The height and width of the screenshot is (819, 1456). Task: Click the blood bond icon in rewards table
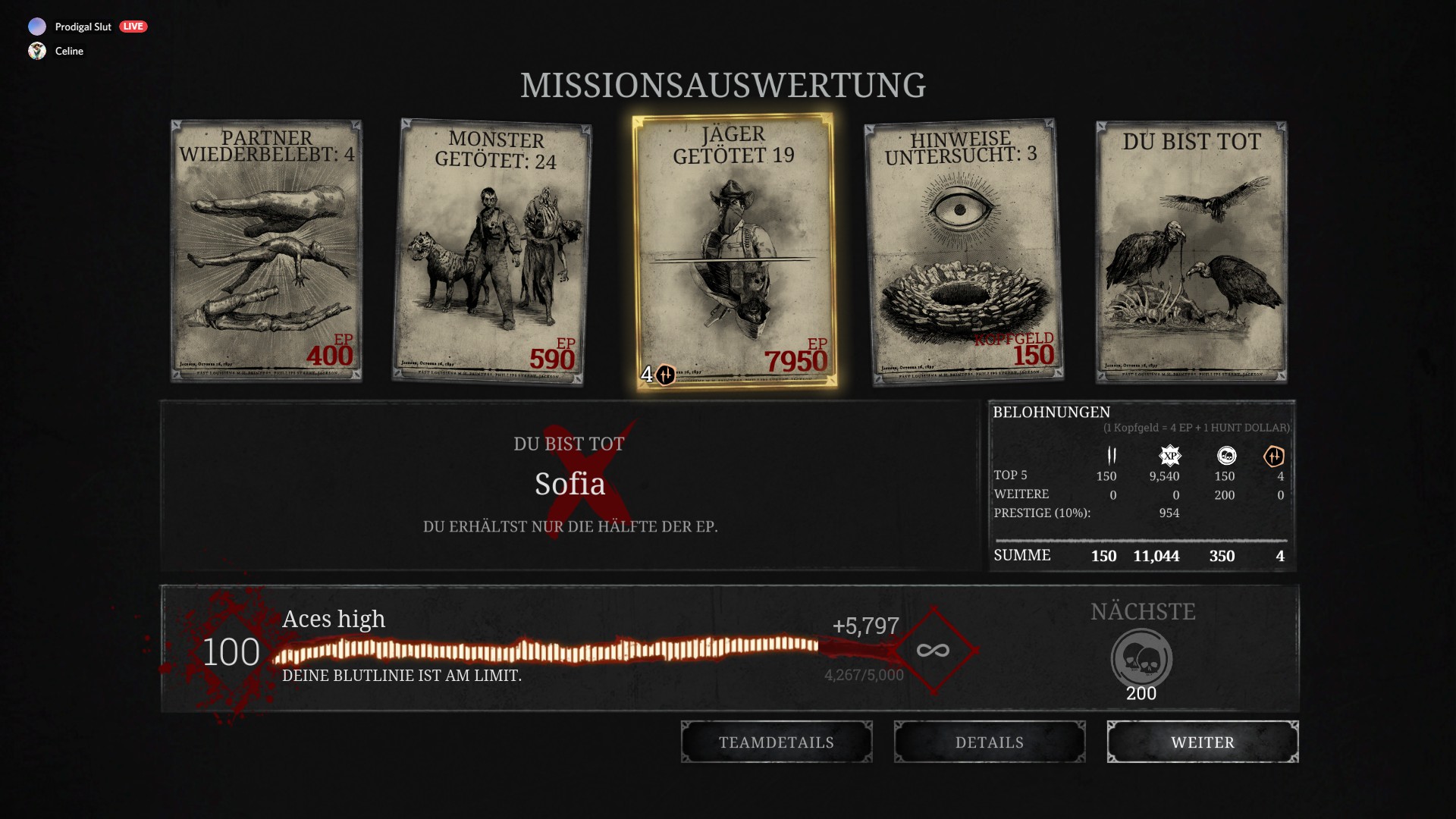1274,456
